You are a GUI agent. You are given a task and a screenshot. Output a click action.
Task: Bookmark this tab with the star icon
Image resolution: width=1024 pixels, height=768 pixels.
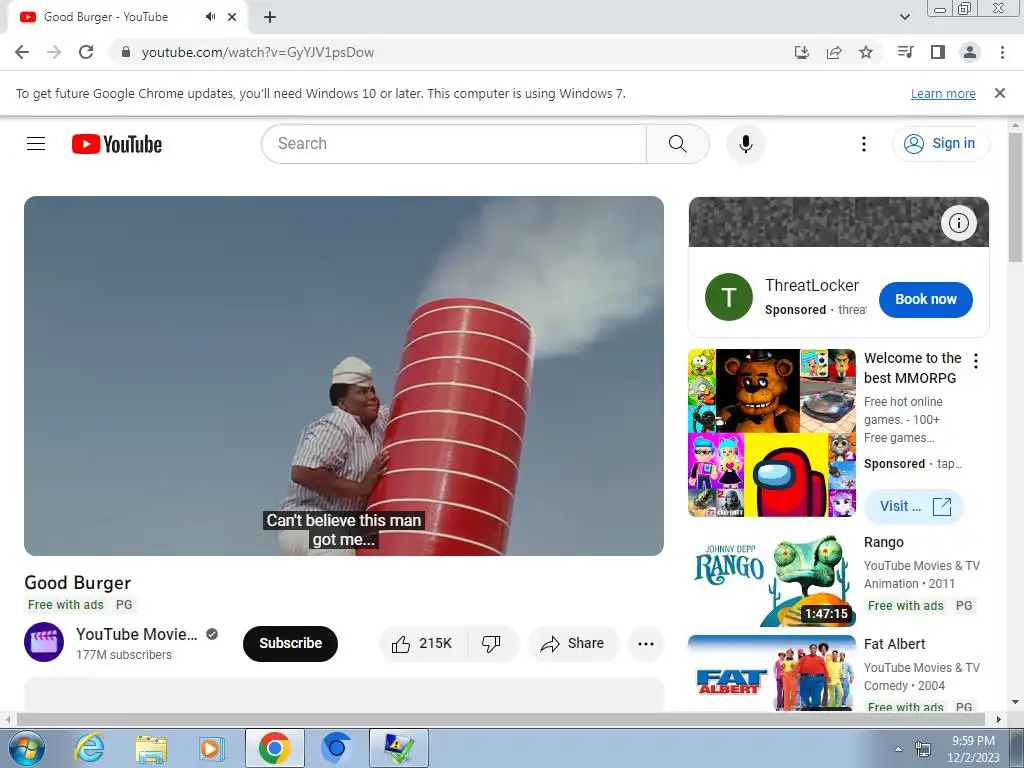click(x=866, y=52)
